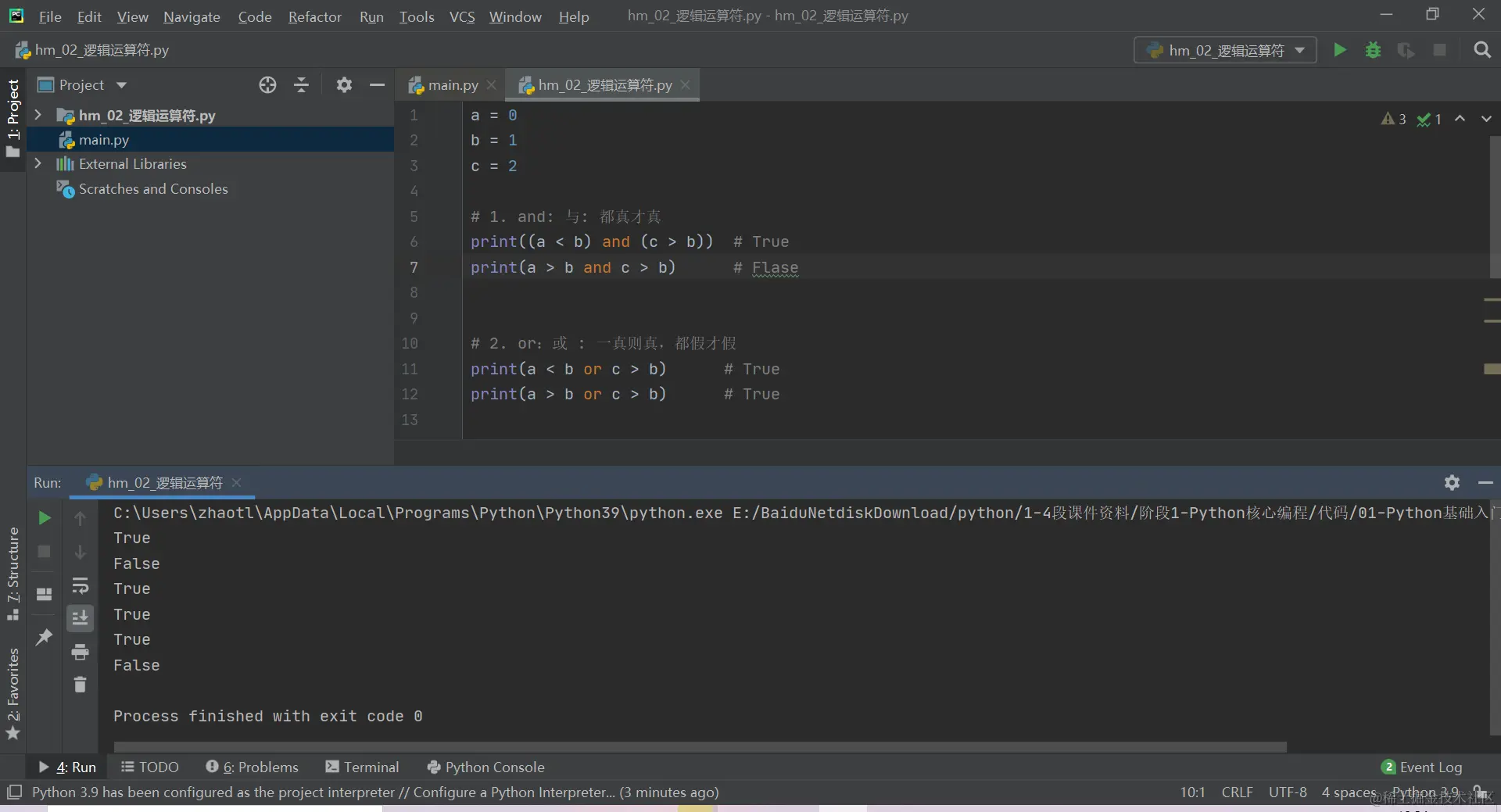
Task: Expand the hm_02 project root folder
Action: click(x=38, y=115)
